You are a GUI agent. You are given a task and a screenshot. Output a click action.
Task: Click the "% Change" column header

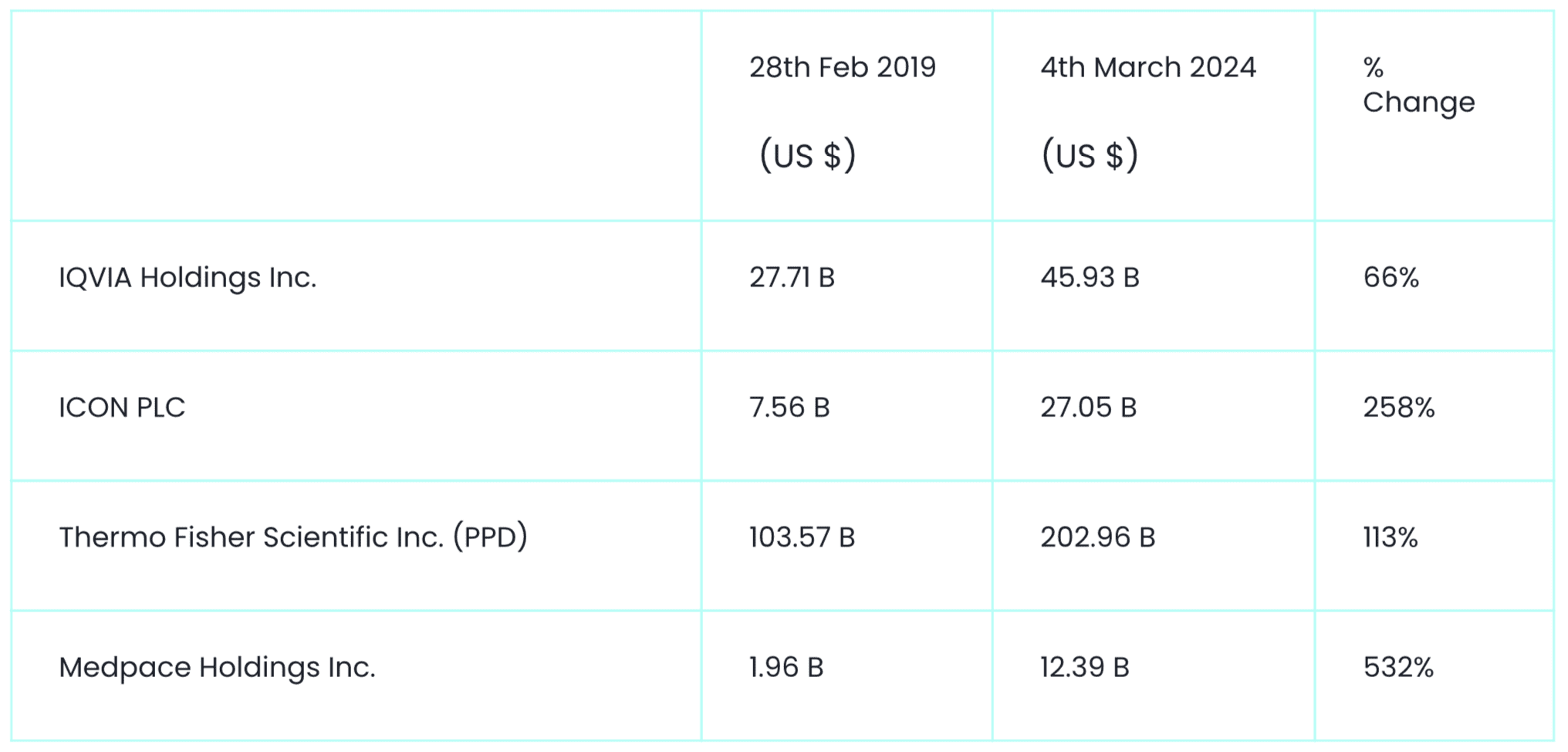click(1418, 85)
